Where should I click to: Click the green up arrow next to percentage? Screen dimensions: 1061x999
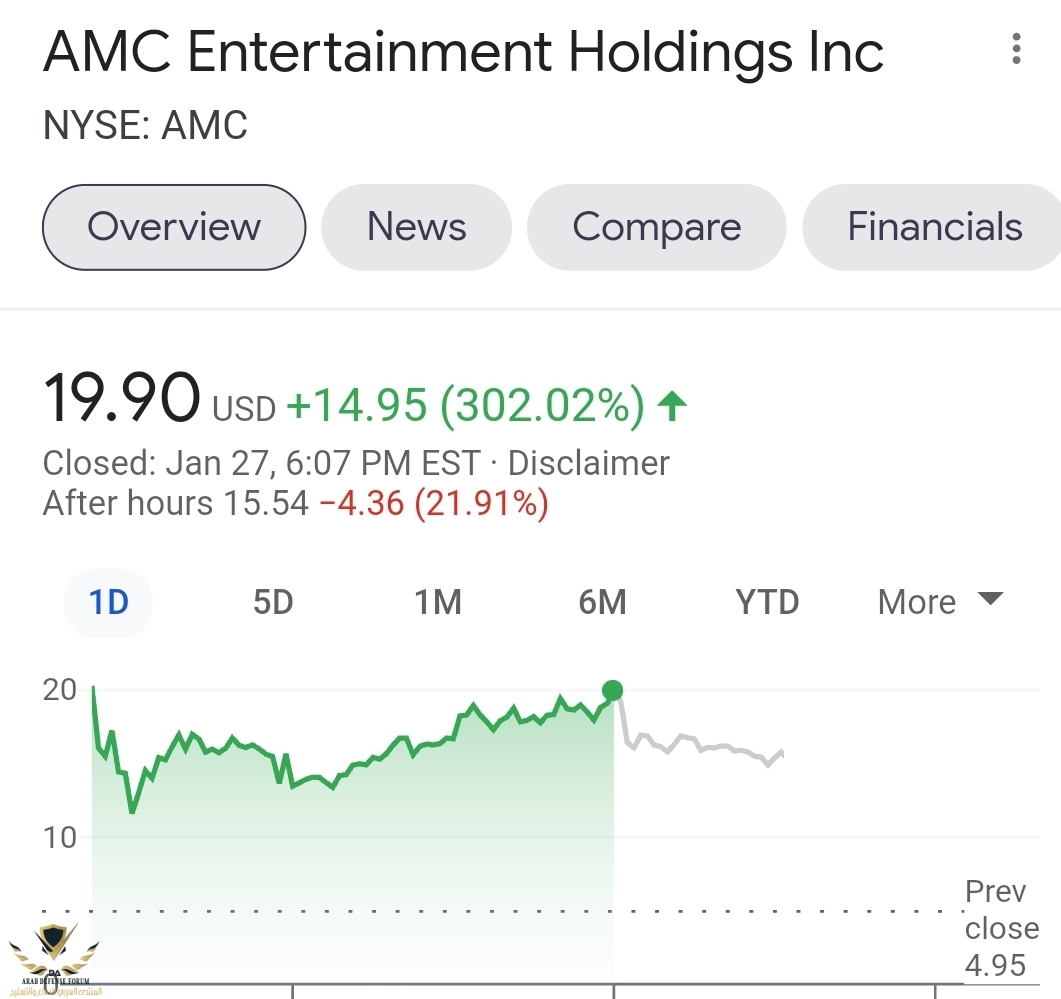(672, 405)
